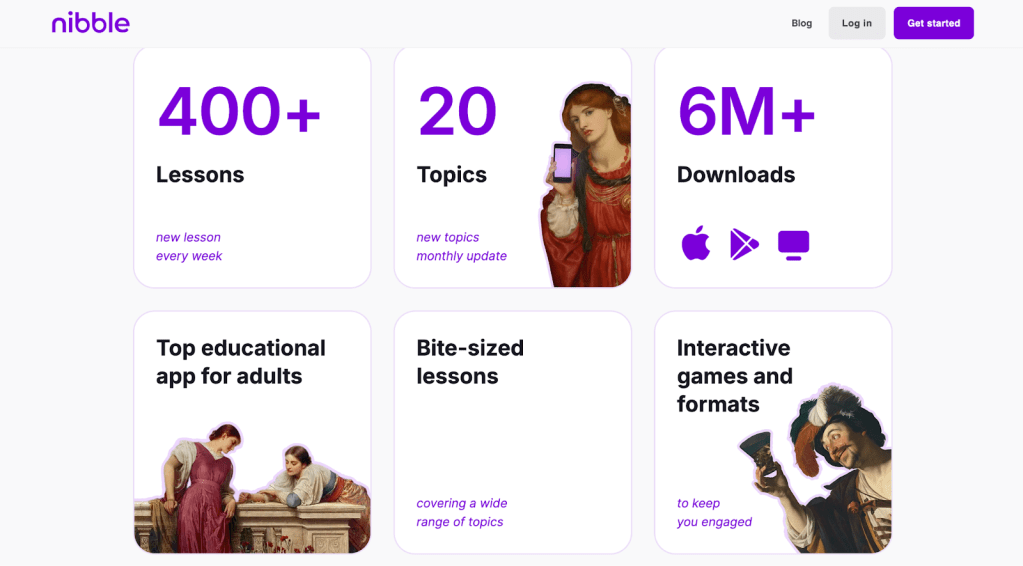Click the purple Get started button

(933, 23)
